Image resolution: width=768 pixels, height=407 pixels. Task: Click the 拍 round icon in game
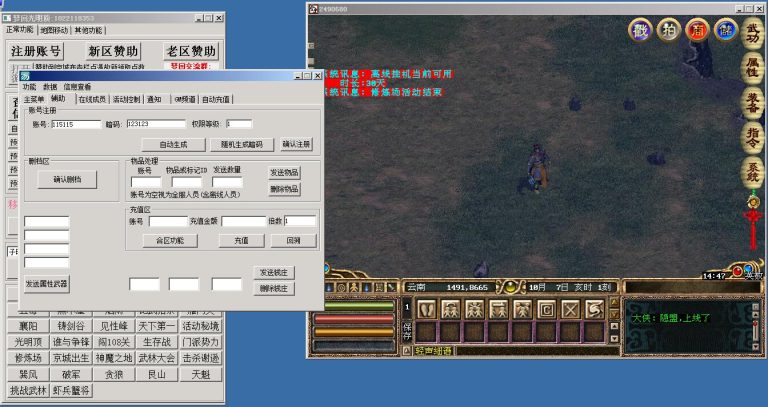[669, 30]
